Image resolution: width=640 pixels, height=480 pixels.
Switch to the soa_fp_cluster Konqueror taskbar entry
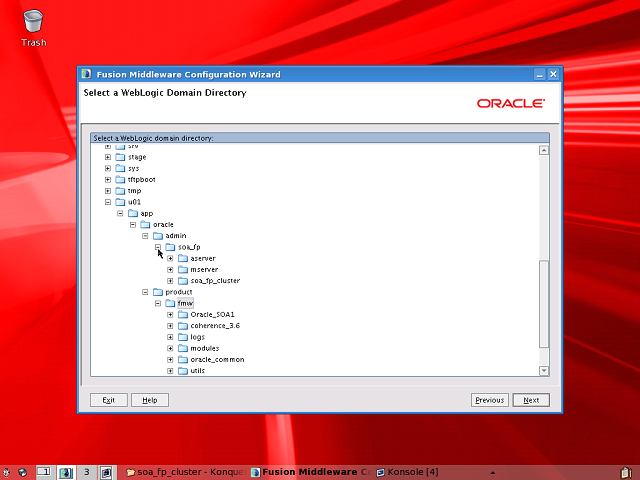[x=186, y=472]
